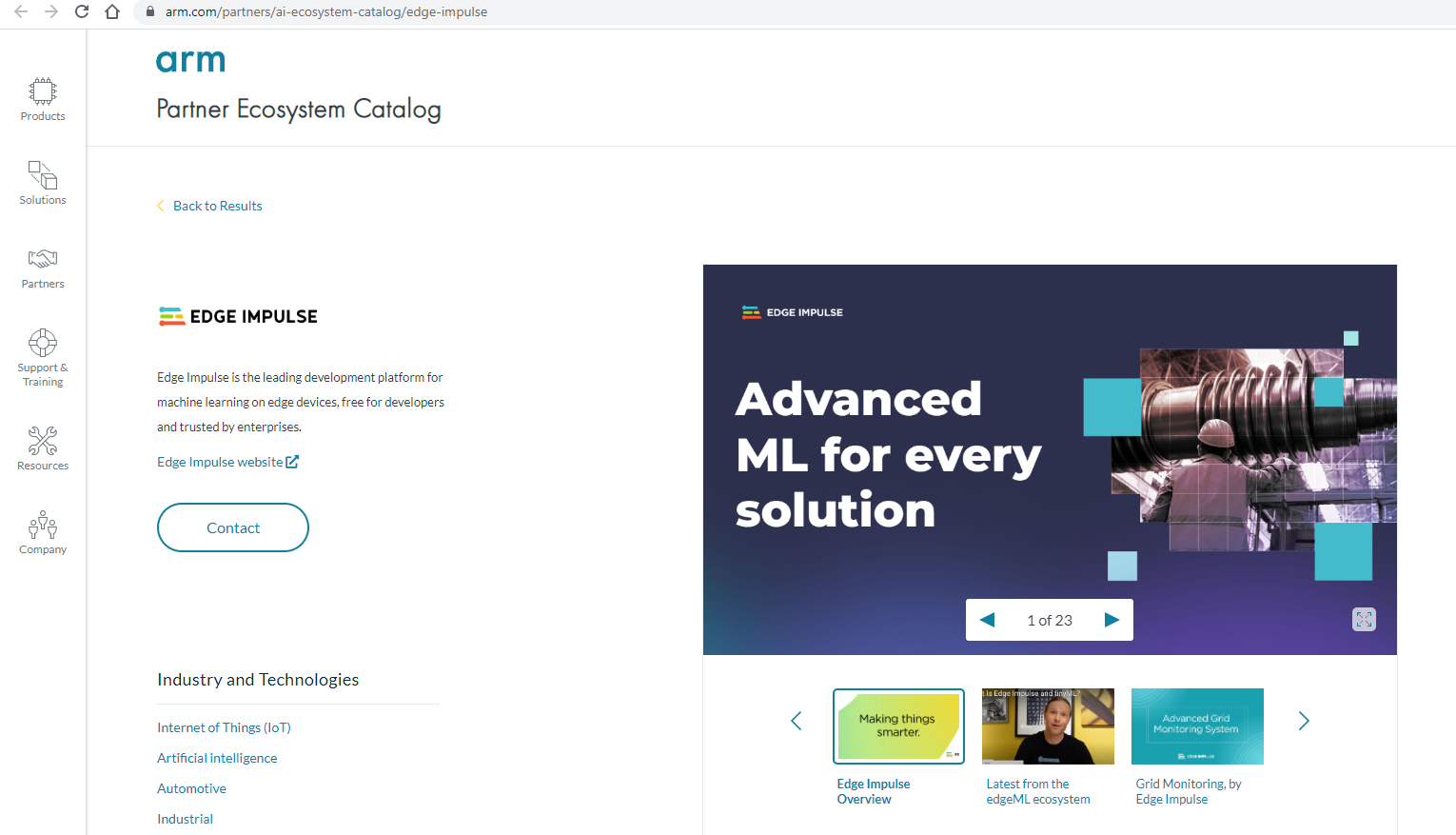Expand slideshow with fullscreen icon
The image size is (1456, 835).
(1364, 619)
